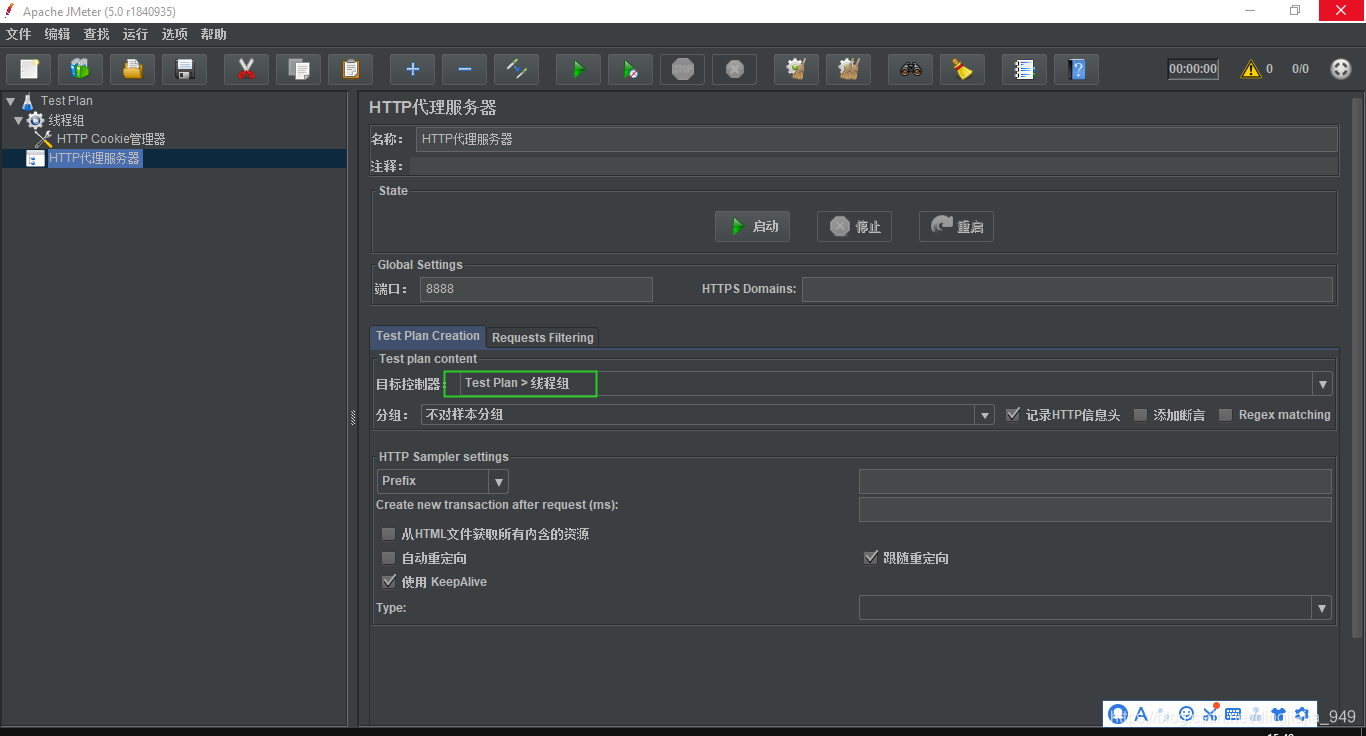Check 从HTML文件获取所有内含的资源

click(389, 534)
